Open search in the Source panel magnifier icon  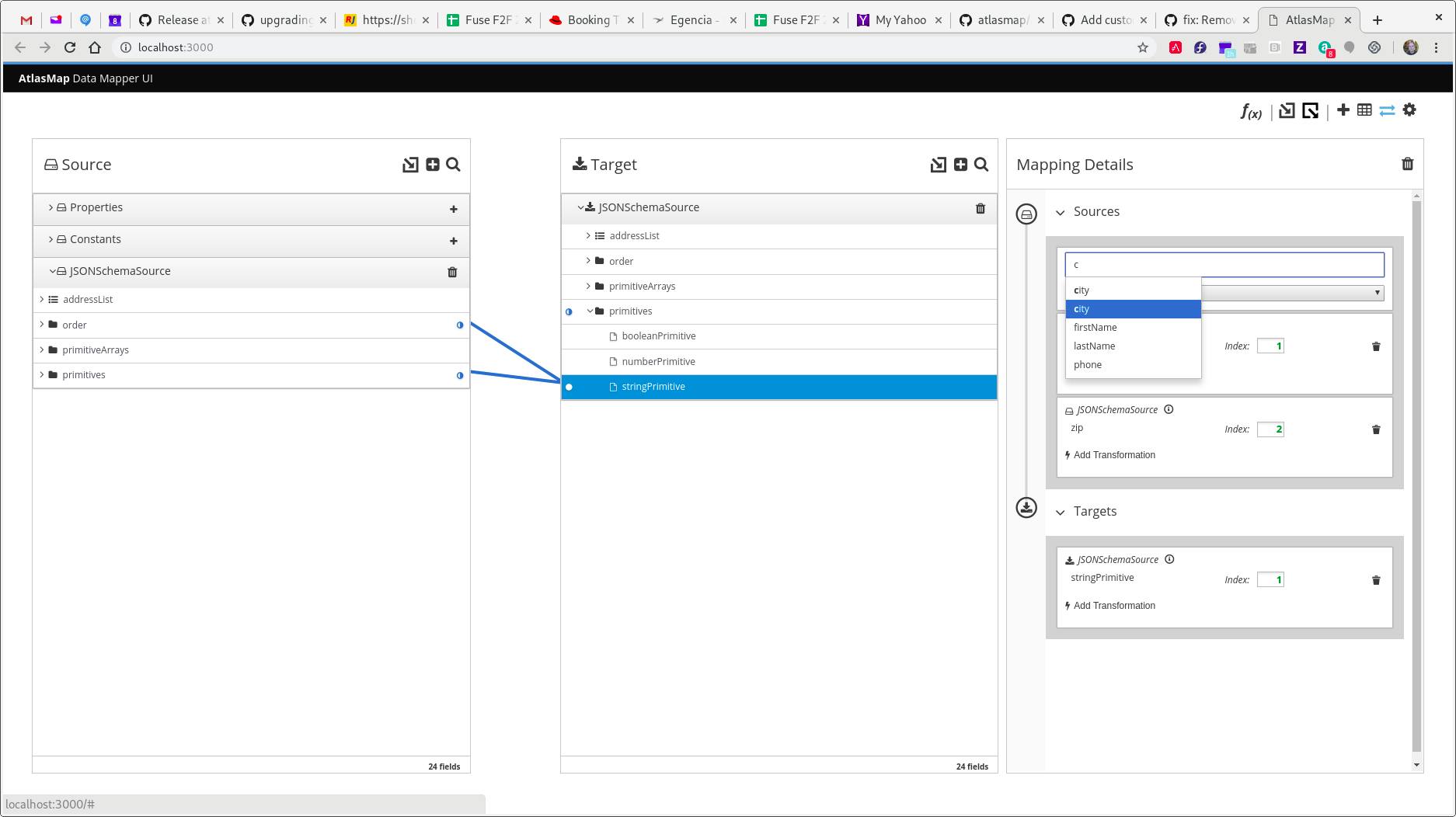click(454, 165)
